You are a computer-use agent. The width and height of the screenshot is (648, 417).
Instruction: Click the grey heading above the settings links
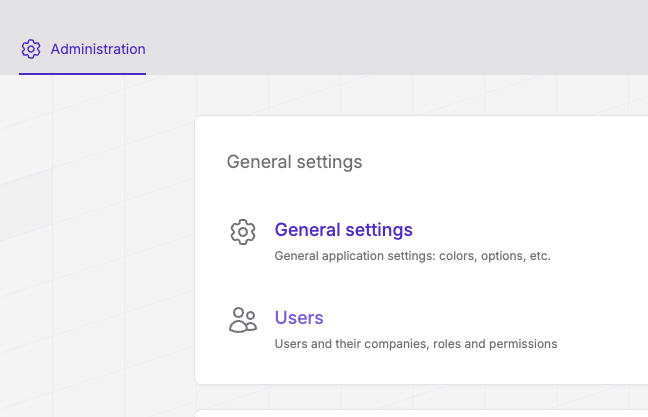pyautogui.click(x=294, y=162)
